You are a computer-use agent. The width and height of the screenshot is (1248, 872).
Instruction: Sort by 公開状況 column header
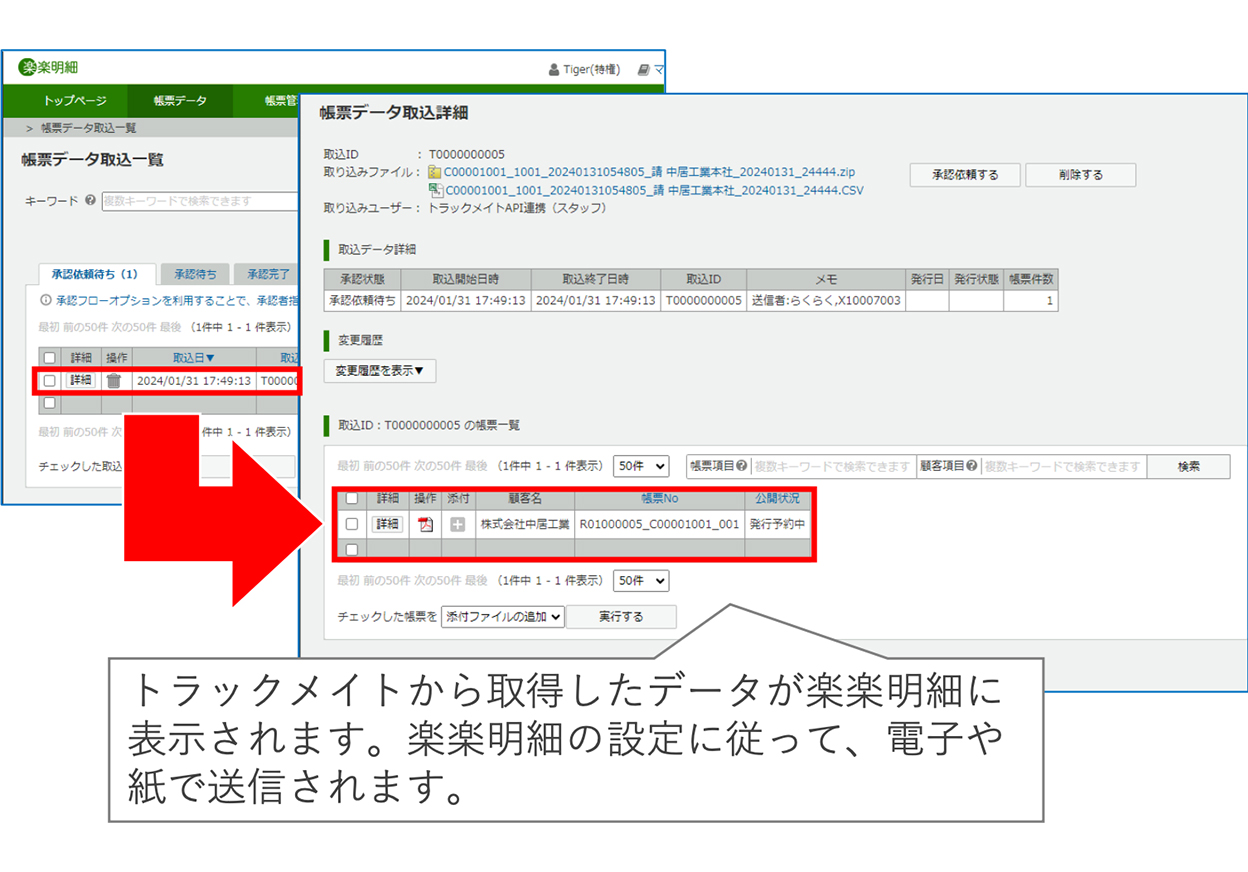(777, 498)
